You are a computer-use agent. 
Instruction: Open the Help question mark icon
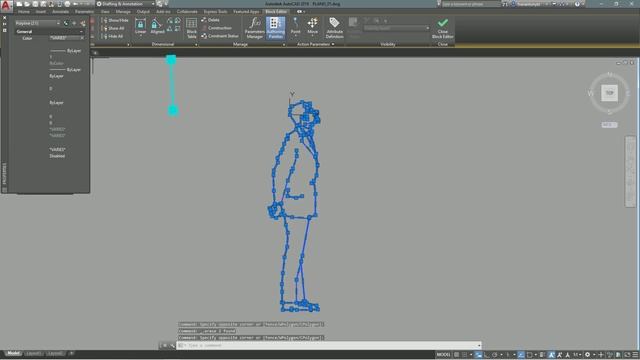point(577,4)
